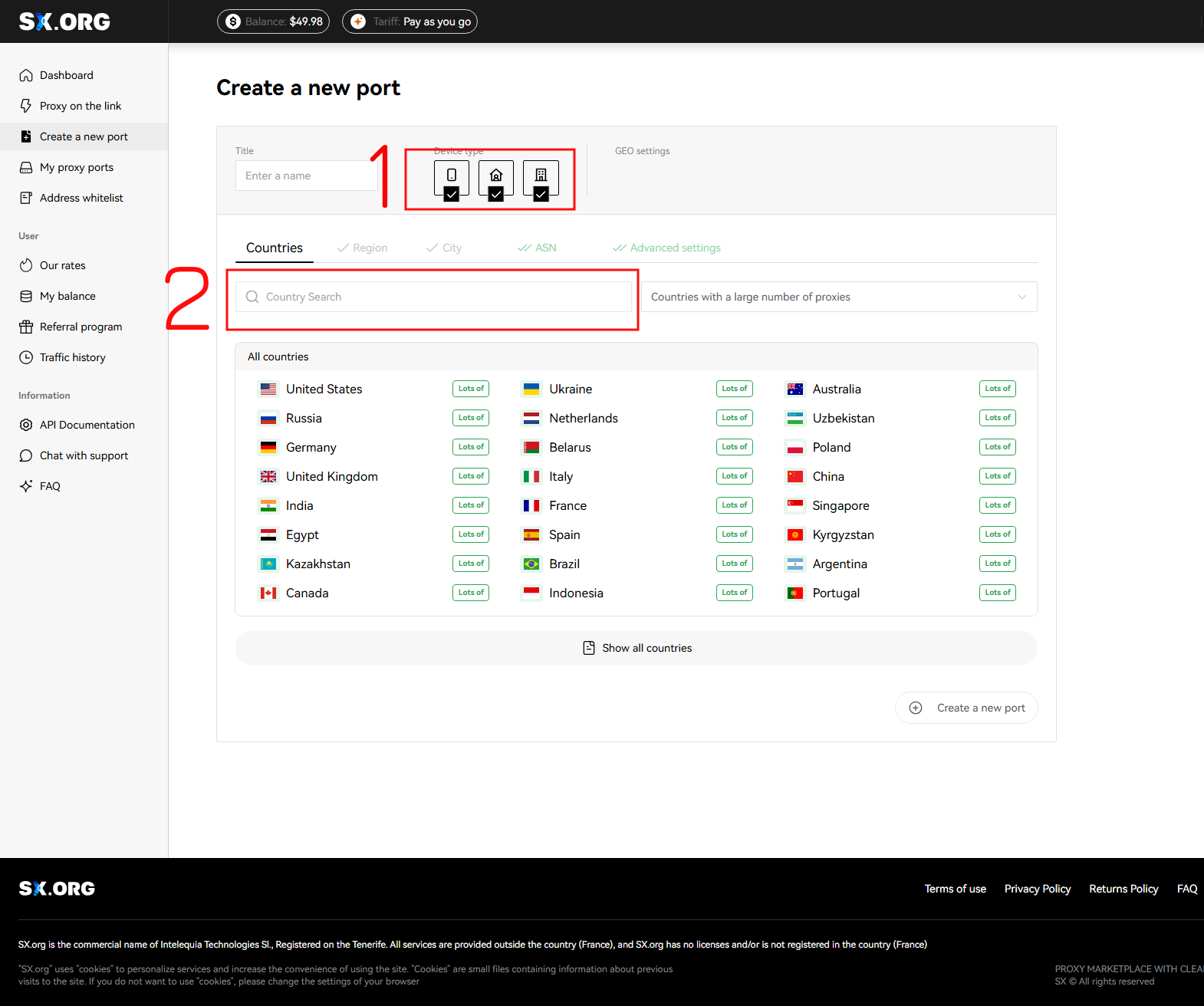This screenshot has height=1006, width=1204.
Task: Open the Tariff Pay as you go selector
Action: [x=410, y=21]
